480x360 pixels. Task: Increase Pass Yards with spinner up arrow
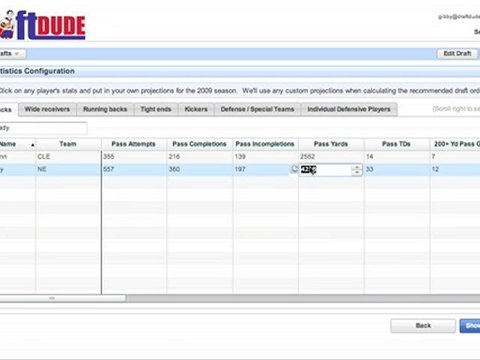pos(357,167)
